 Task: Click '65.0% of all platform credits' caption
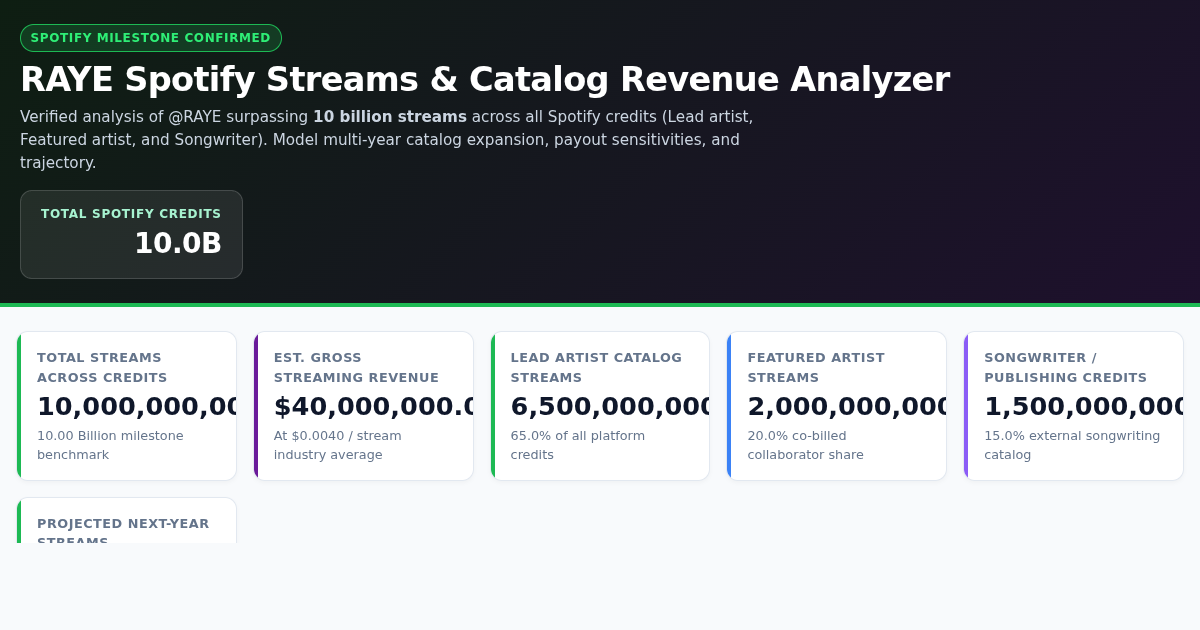point(578,445)
